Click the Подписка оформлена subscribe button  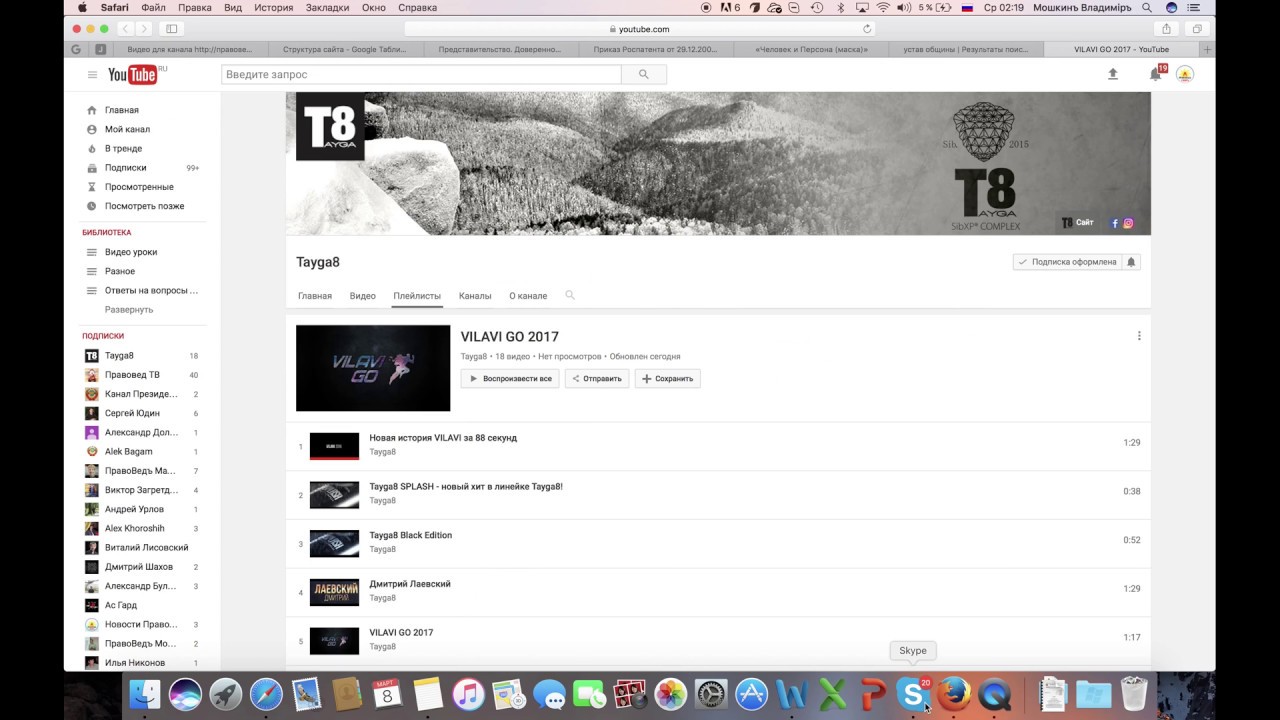1066,262
